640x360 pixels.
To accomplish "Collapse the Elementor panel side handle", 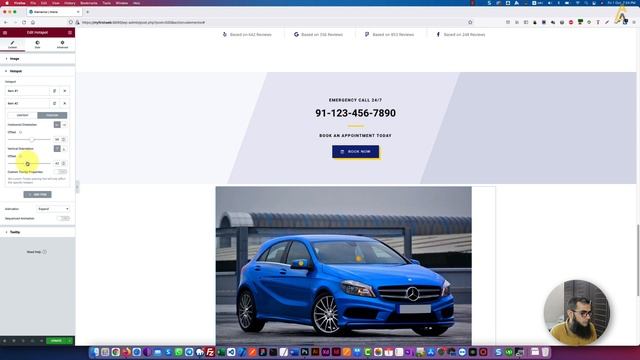I will [x=77, y=187].
